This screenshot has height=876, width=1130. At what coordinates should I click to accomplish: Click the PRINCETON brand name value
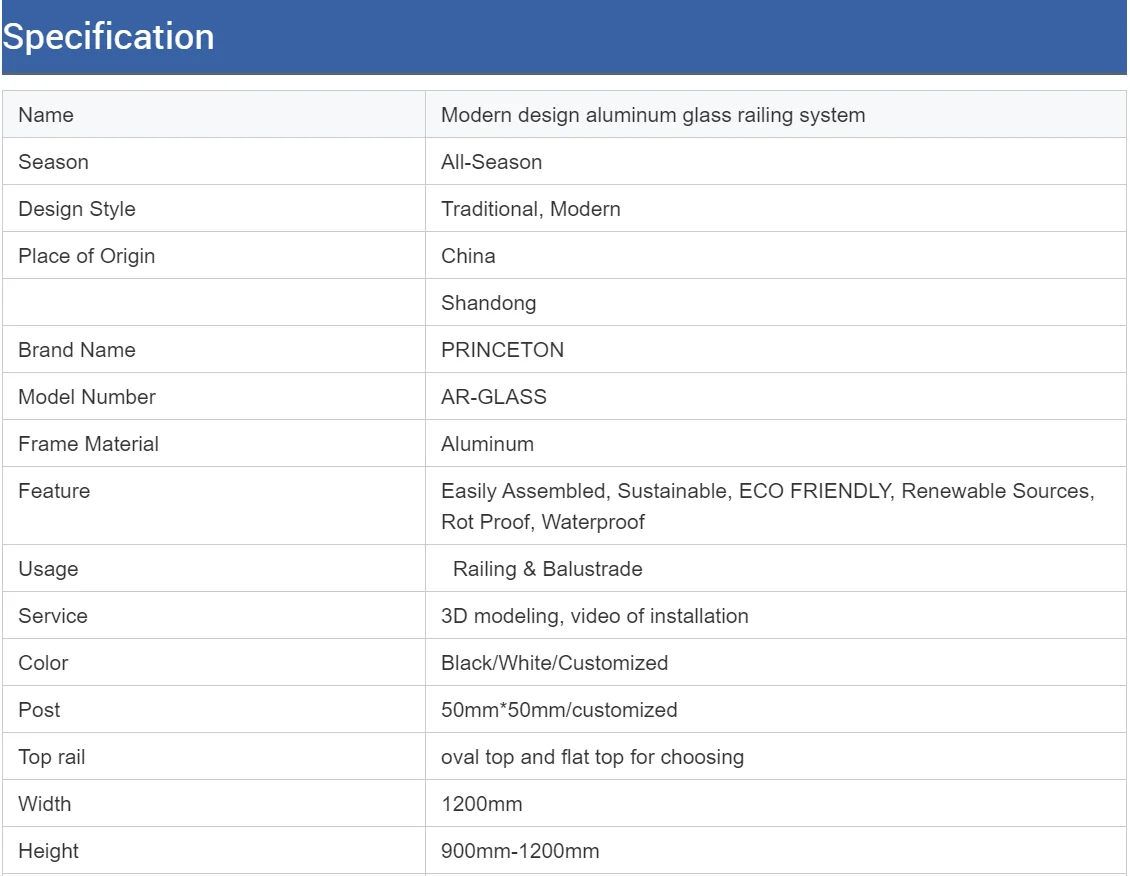(502, 350)
